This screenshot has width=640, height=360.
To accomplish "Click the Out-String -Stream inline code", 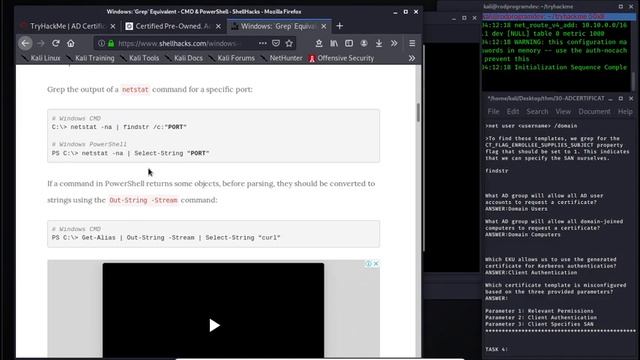I will [143, 200].
